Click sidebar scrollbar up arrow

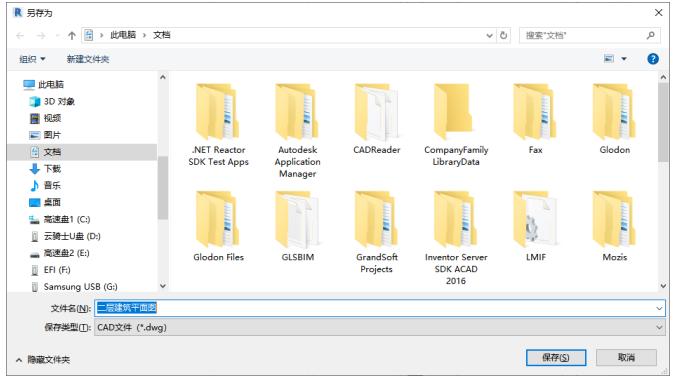coord(163,77)
